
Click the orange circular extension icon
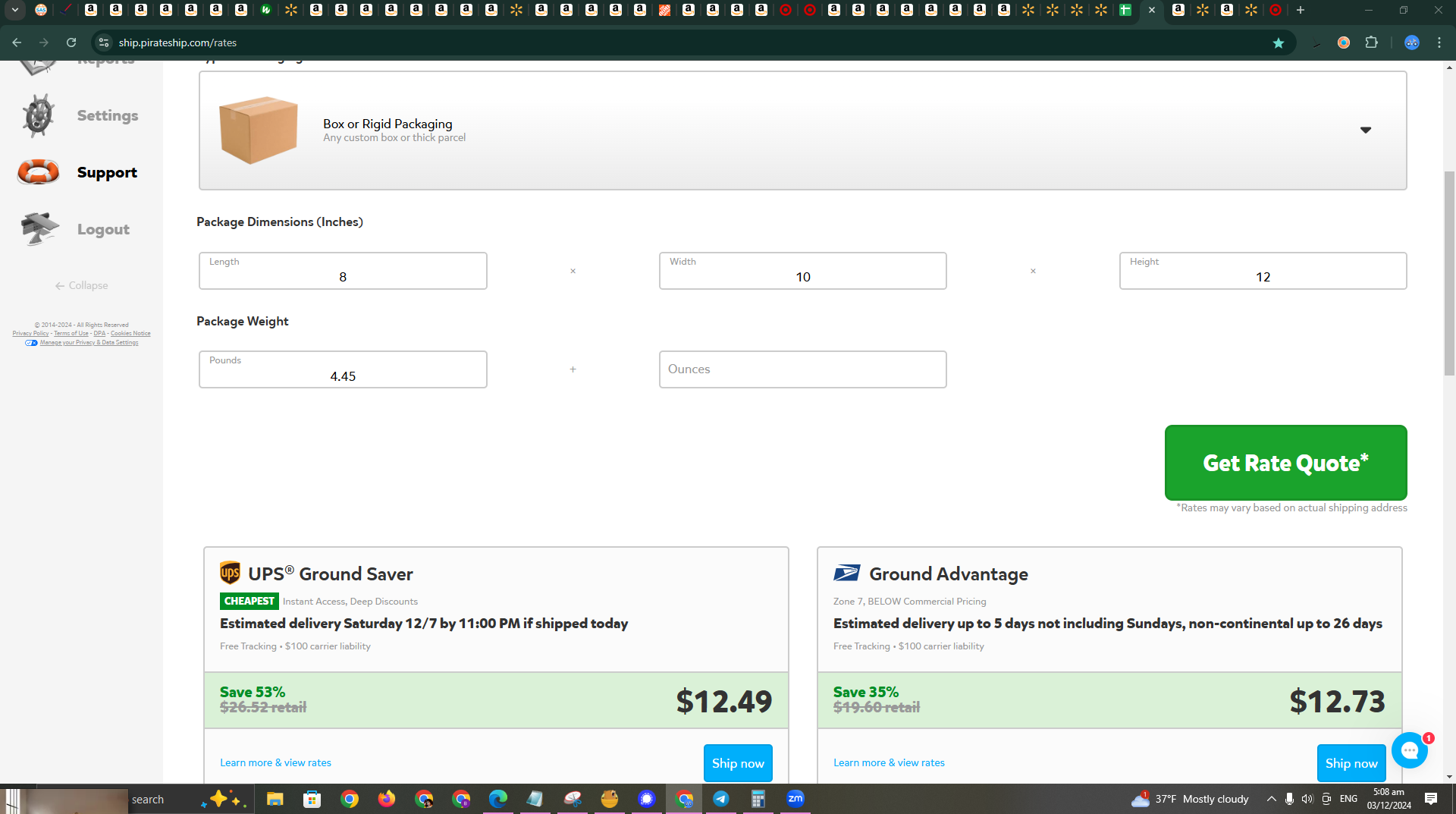(1344, 42)
